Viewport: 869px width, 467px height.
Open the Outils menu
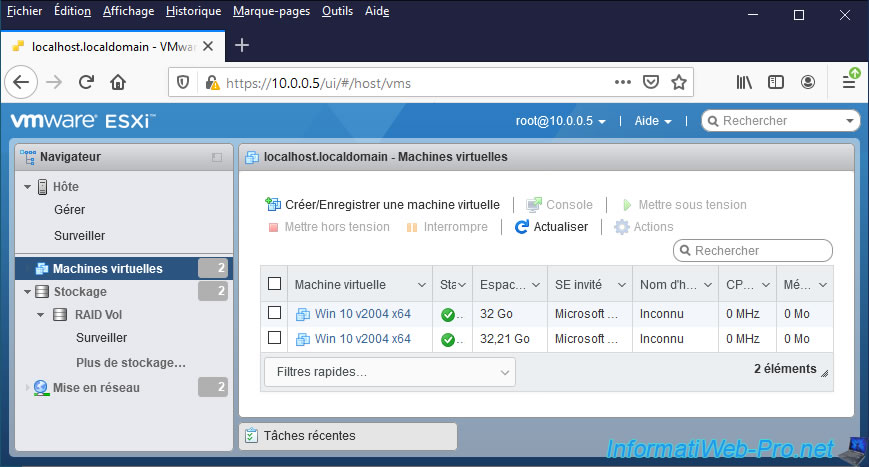point(338,11)
